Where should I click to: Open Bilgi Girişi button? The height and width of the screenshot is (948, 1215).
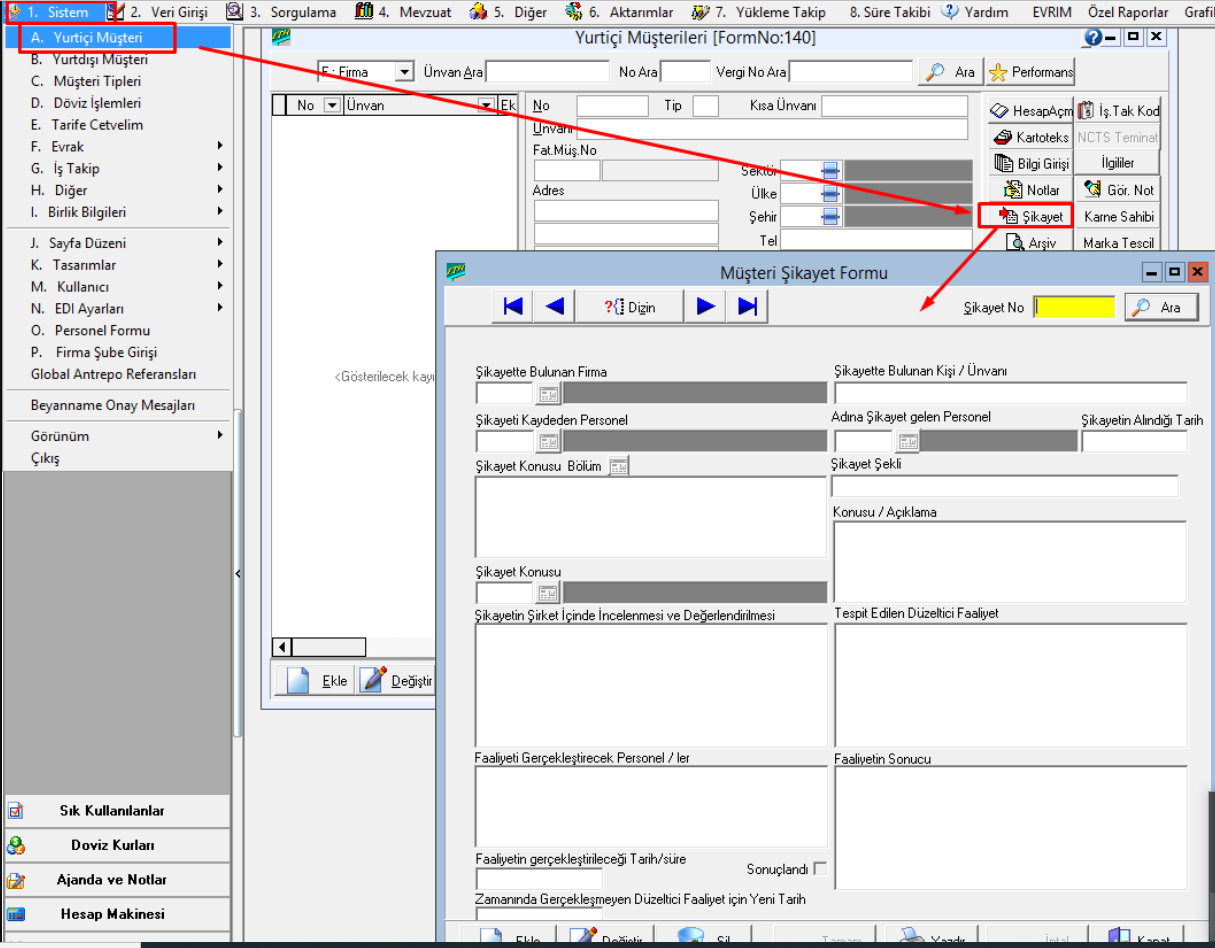point(1030,163)
